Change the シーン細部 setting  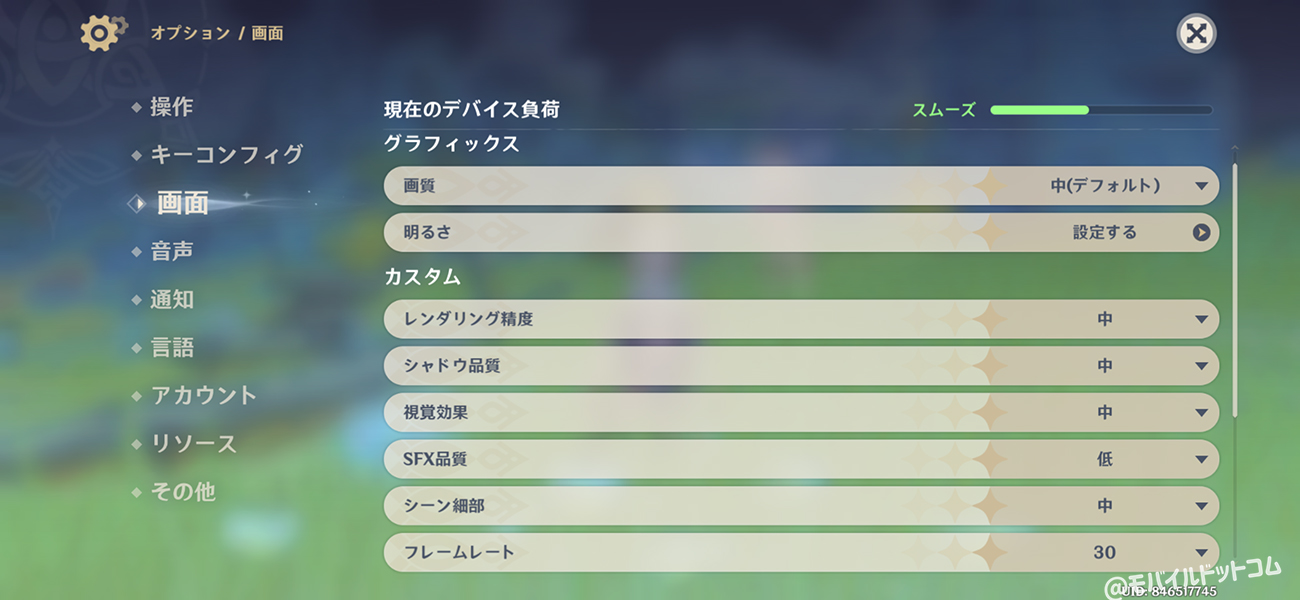[x=801, y=506]
